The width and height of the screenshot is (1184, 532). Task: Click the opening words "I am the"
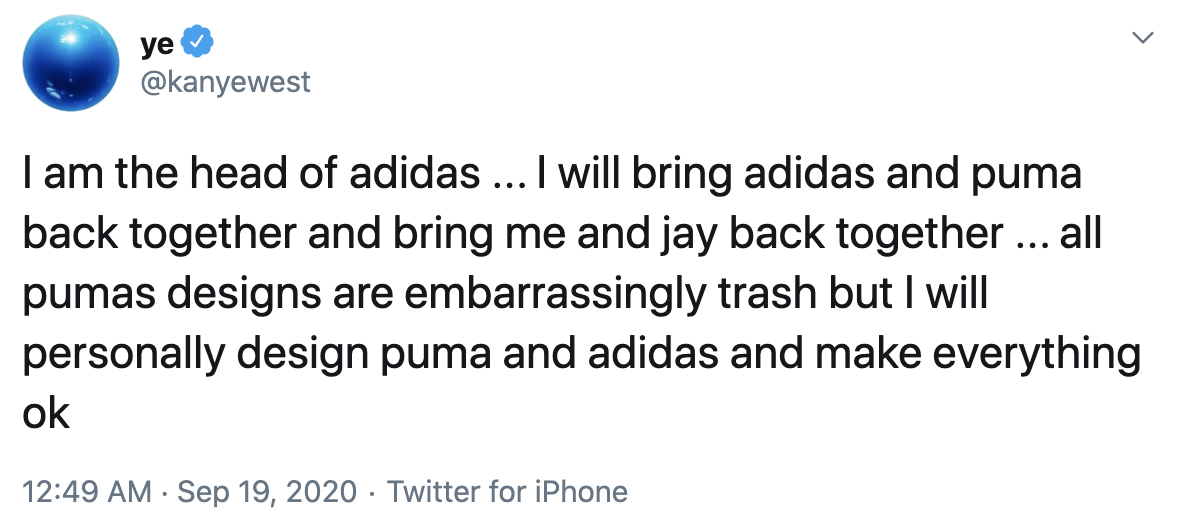point(85,175)
